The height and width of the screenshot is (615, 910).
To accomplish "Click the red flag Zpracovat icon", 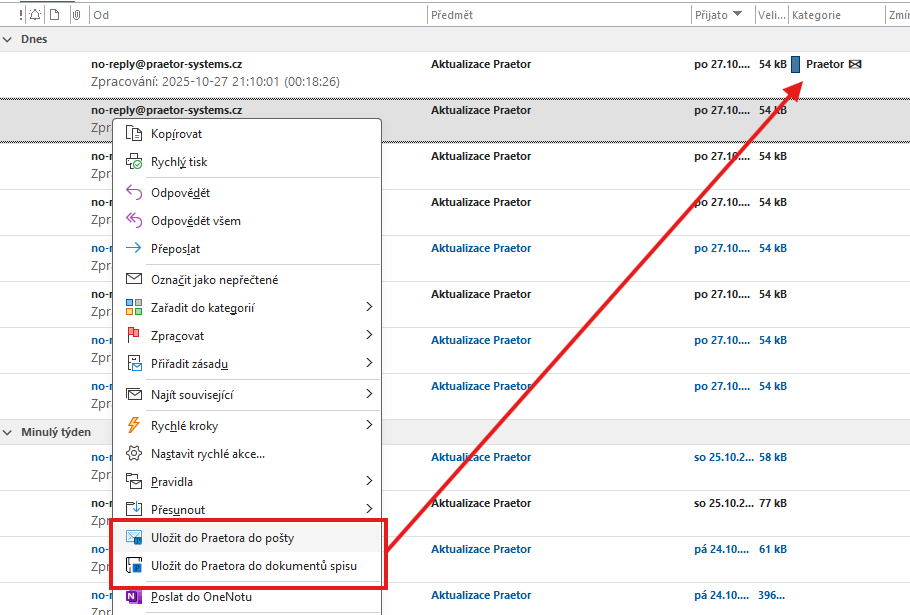I will (x=134, y=335).
